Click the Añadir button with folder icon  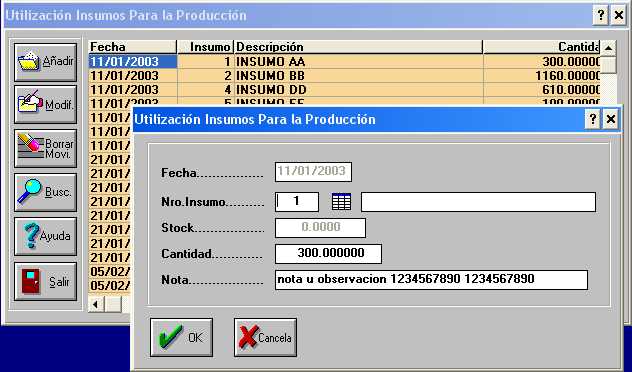coord(46,62)
